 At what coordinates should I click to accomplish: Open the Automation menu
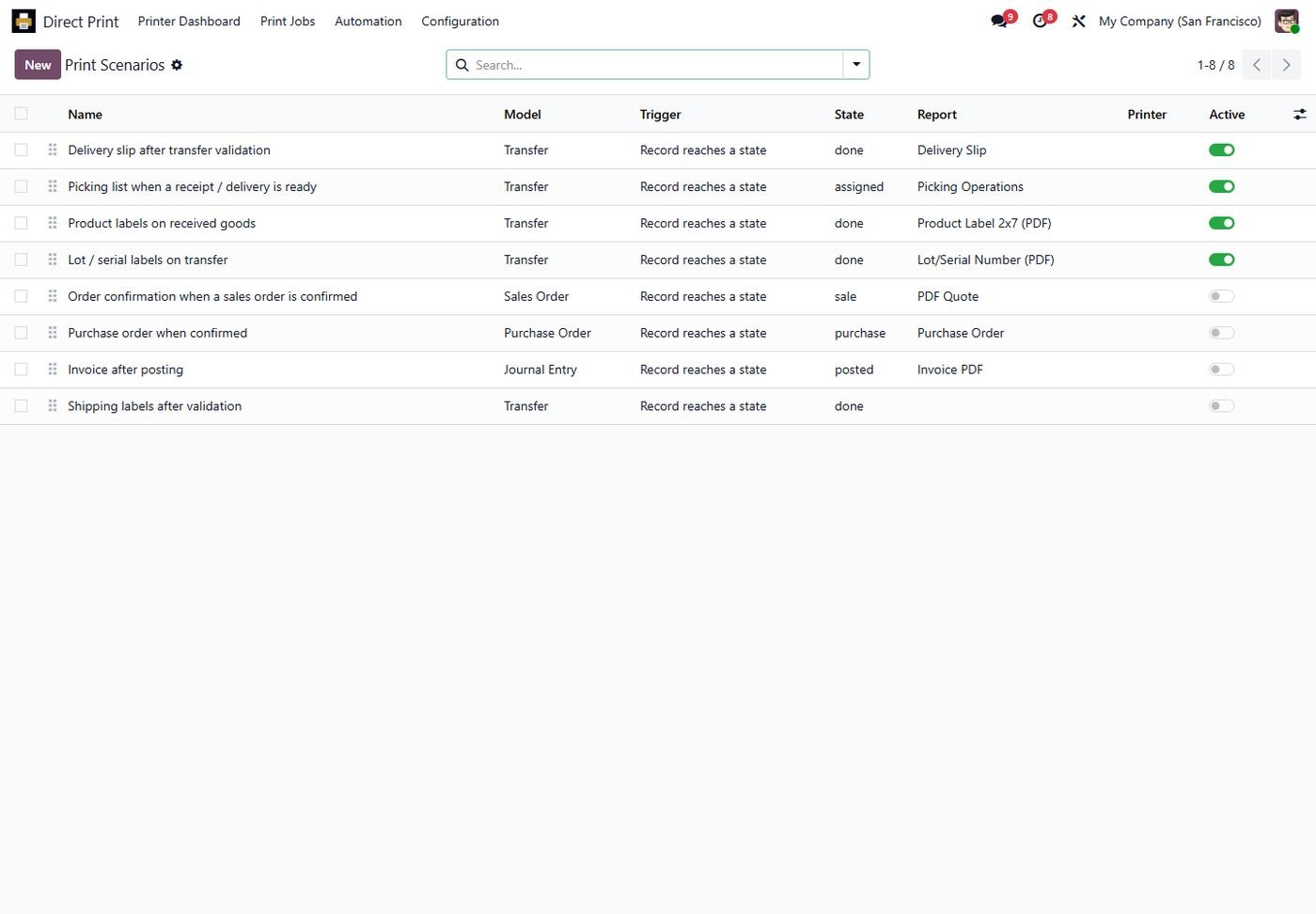point(368,21)
